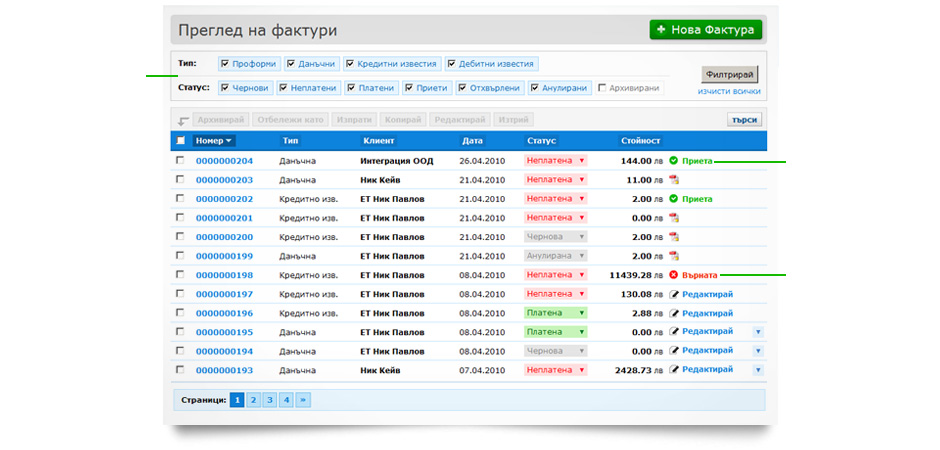The width and height of the screenshot is (940, 450).
Task: Go to page 3 of results
Action: click(270, 400)
